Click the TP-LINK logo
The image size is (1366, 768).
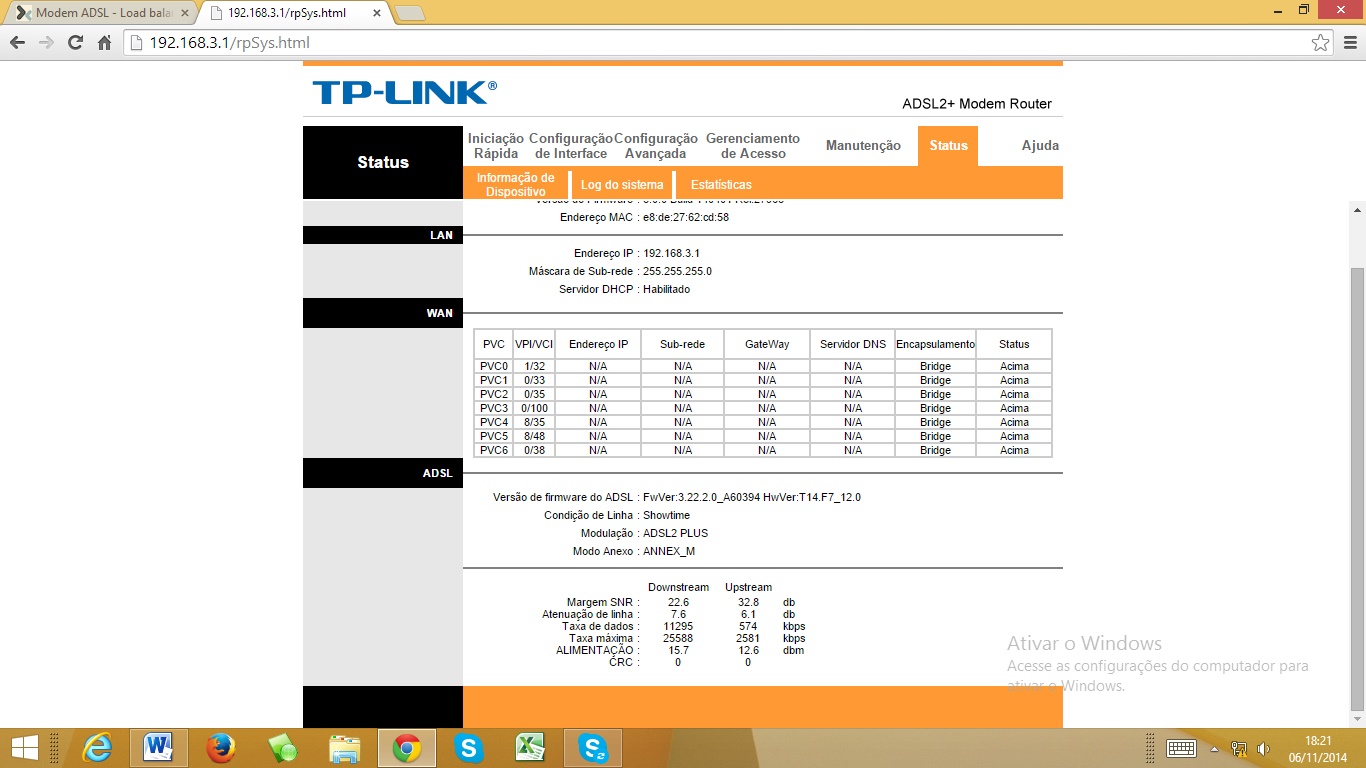(x=404, y=93)
